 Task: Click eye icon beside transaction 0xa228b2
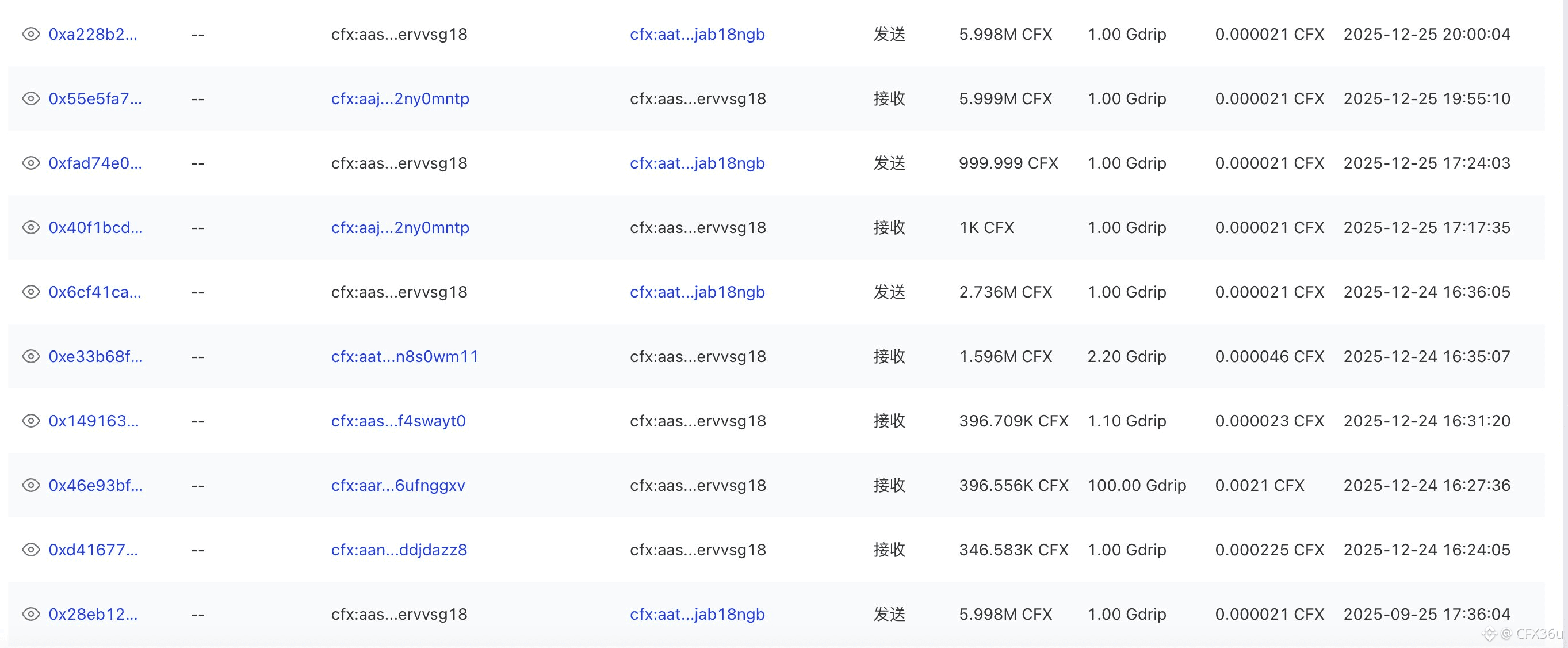tap(30, 34)
